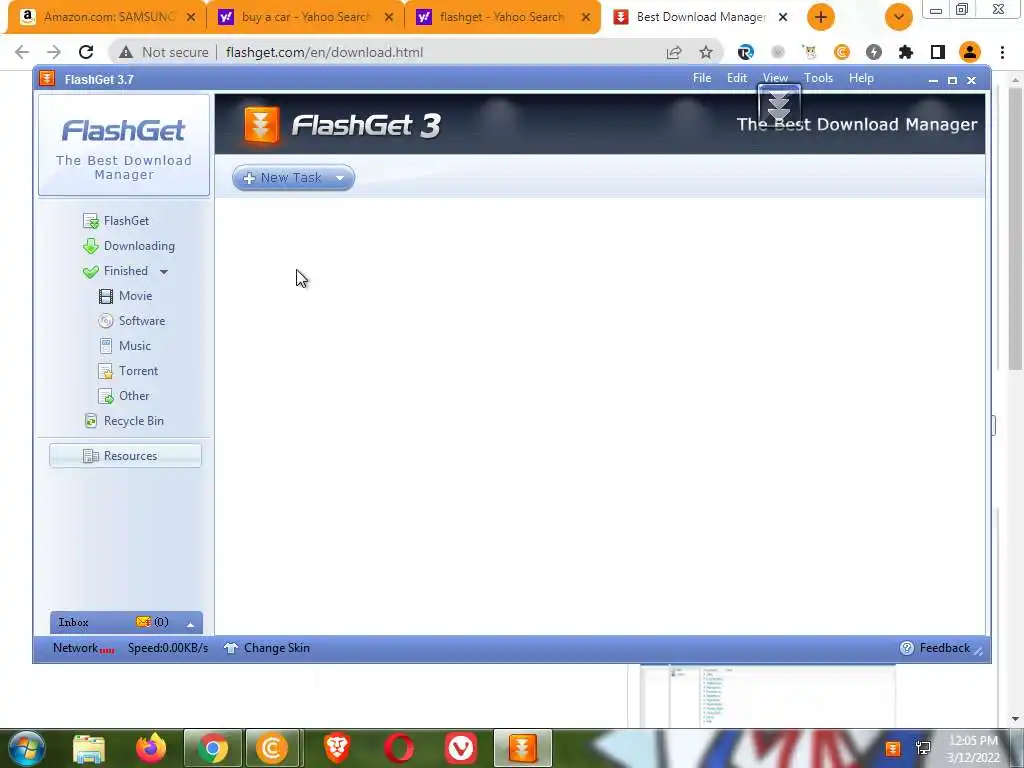Open browser extensions puzzle icon
The height and width of the screenshot is (768, 1024).
(x=906, y=52)
